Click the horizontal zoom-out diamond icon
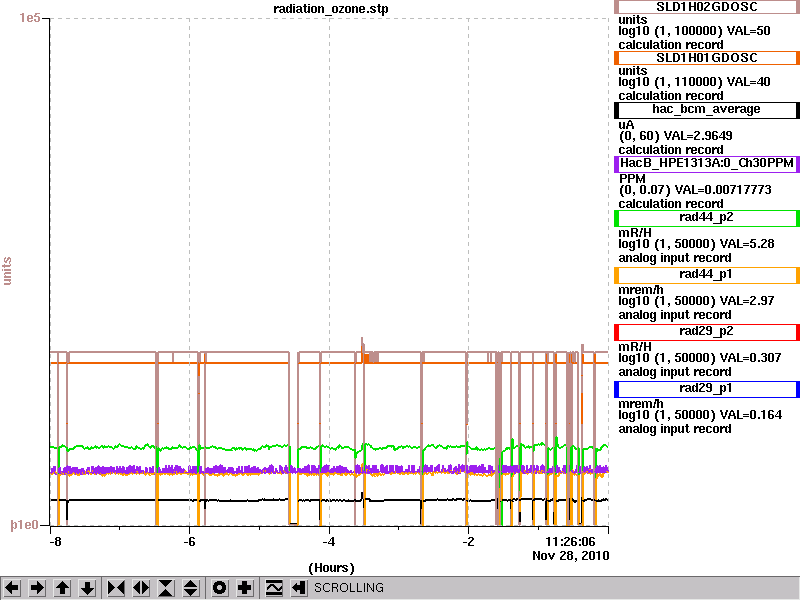 click(x=141, y=588)
